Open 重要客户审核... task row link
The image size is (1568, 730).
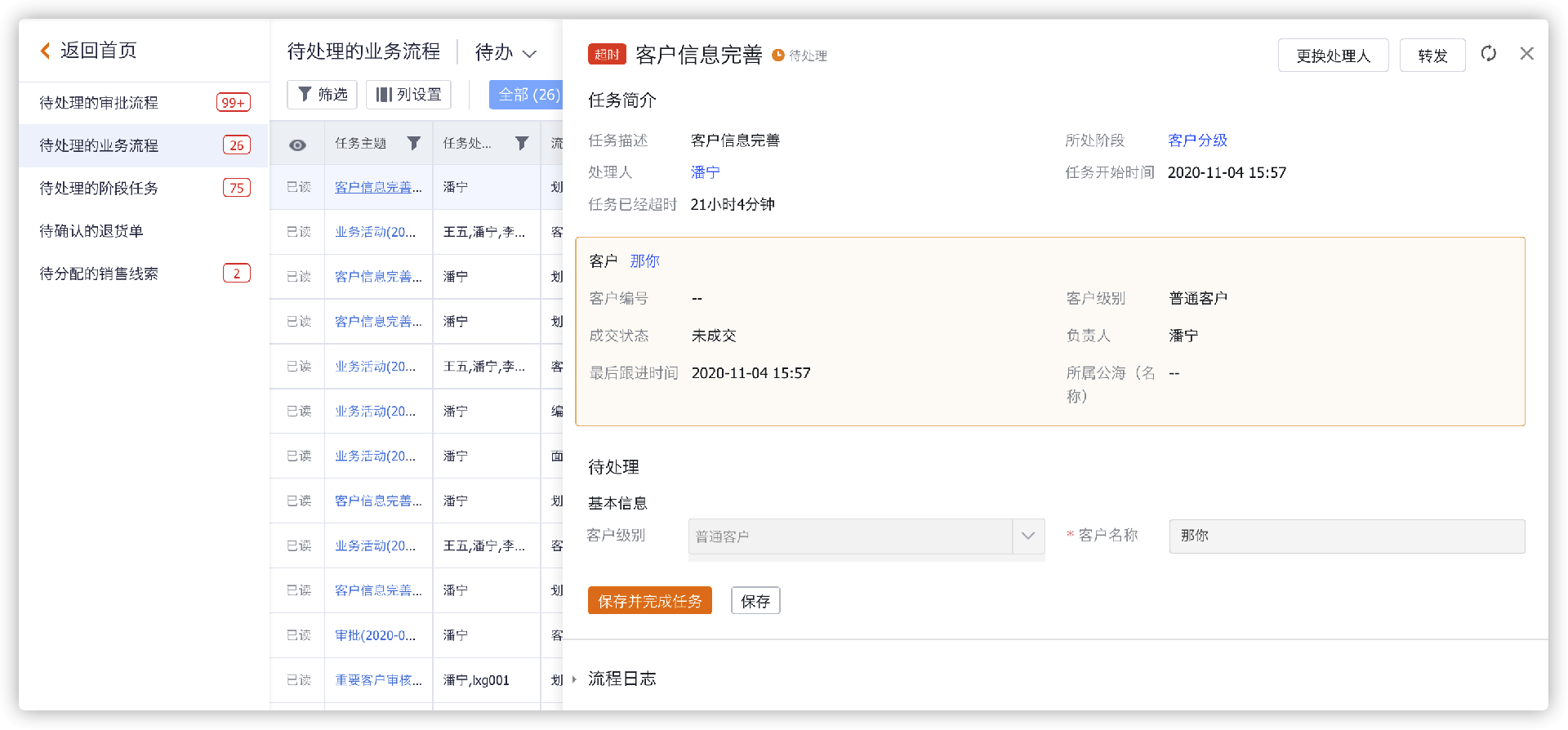point(378,680)
